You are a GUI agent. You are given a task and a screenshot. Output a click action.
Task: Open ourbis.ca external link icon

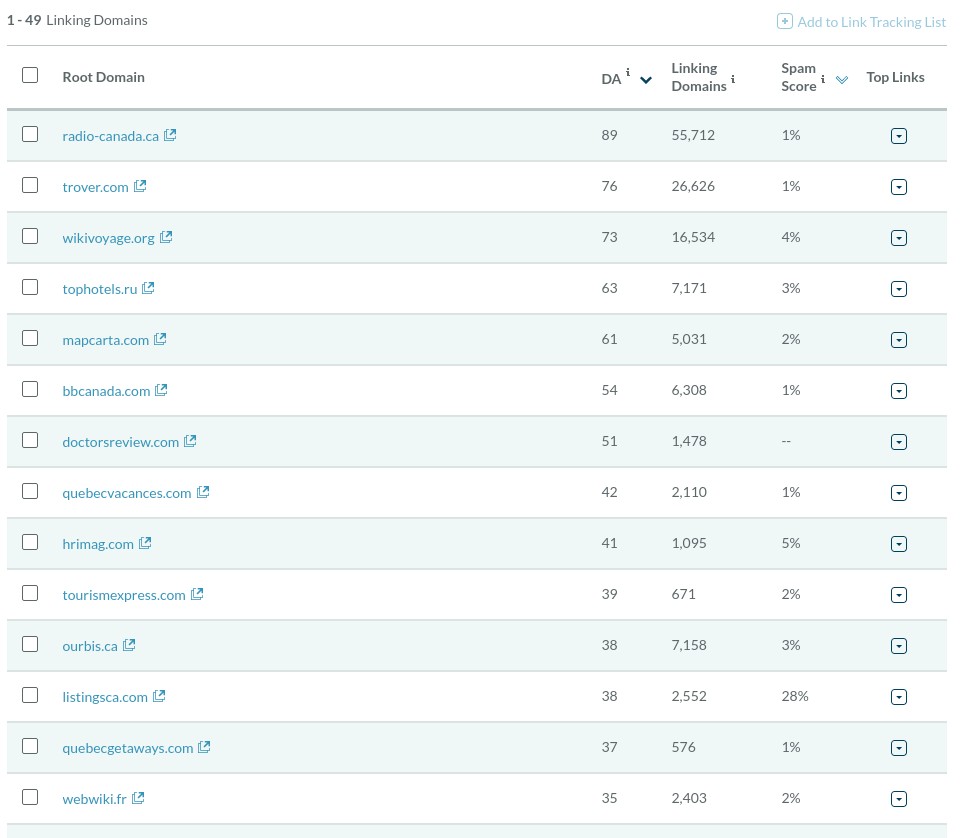[128, 645]
